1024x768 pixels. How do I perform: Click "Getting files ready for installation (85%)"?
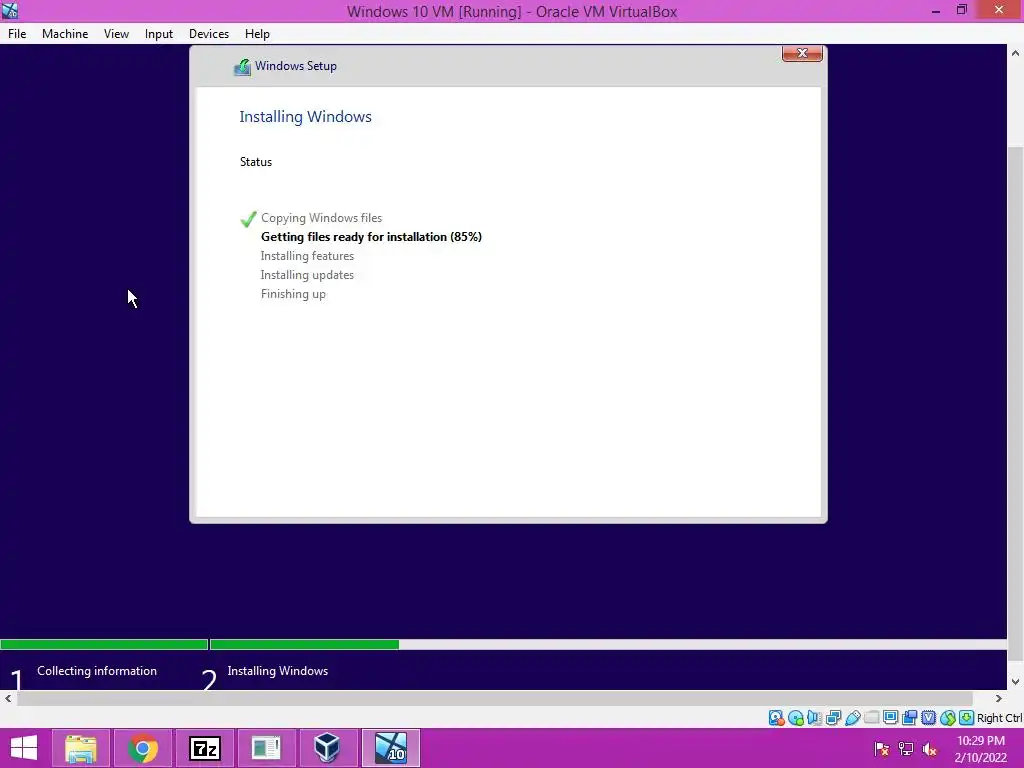click(371, 237)
